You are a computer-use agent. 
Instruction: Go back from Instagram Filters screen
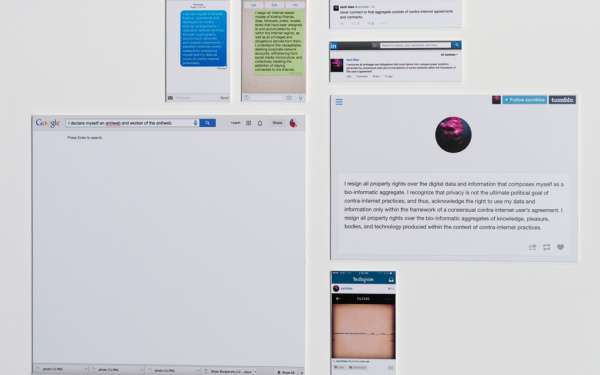pyautogui.click(x=338, y=299)
